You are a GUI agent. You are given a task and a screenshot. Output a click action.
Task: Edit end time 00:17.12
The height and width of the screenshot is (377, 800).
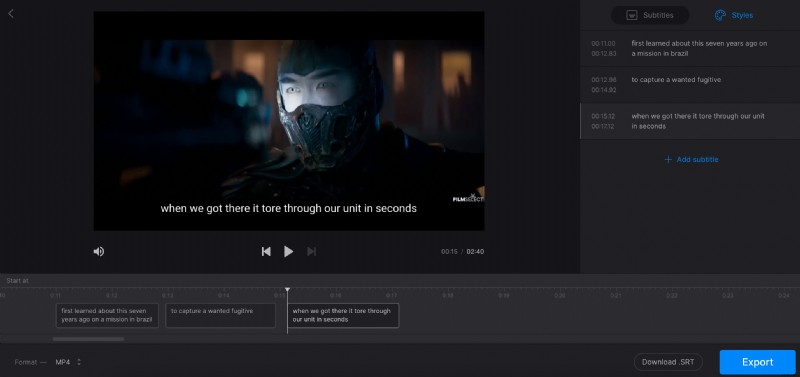pyautogui.click(x=603, y=126)
